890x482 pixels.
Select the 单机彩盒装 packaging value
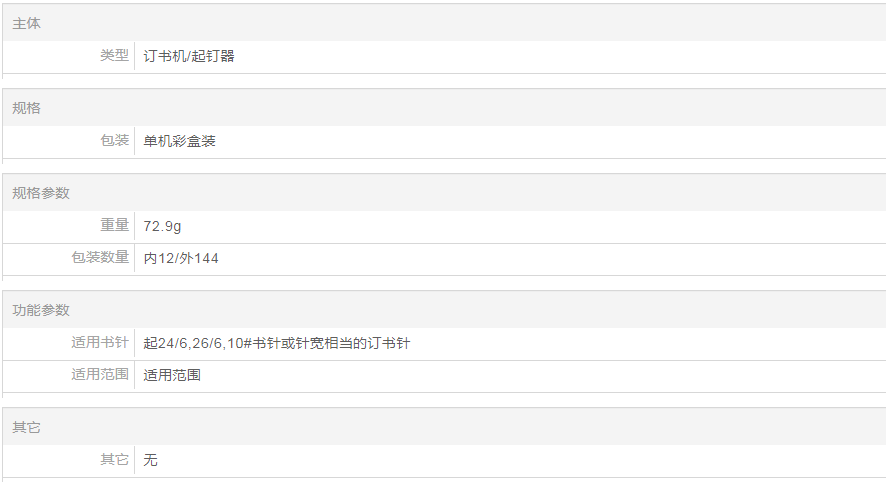tap(179, 141)
